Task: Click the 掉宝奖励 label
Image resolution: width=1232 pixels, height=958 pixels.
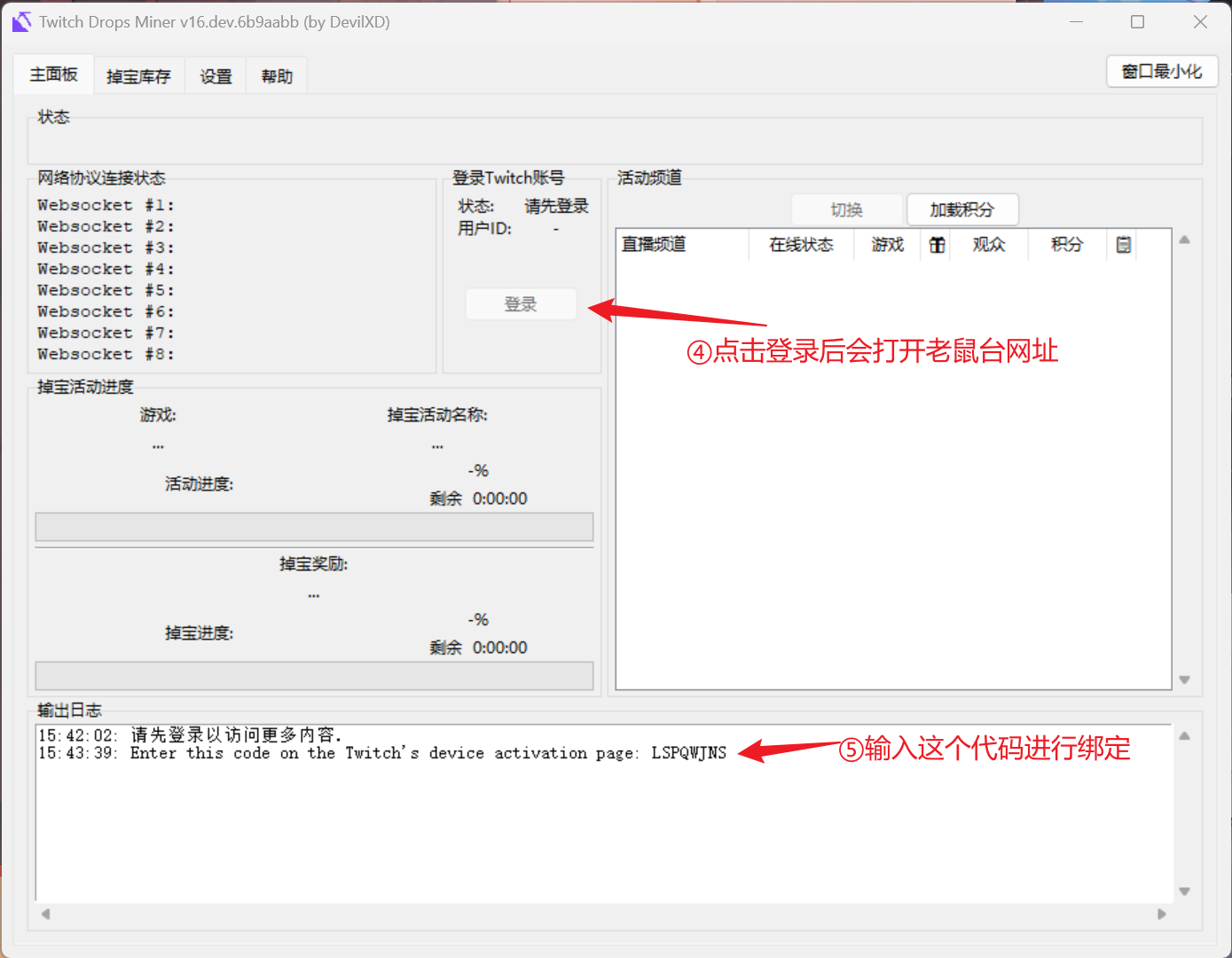Action: tap(314, 564)
